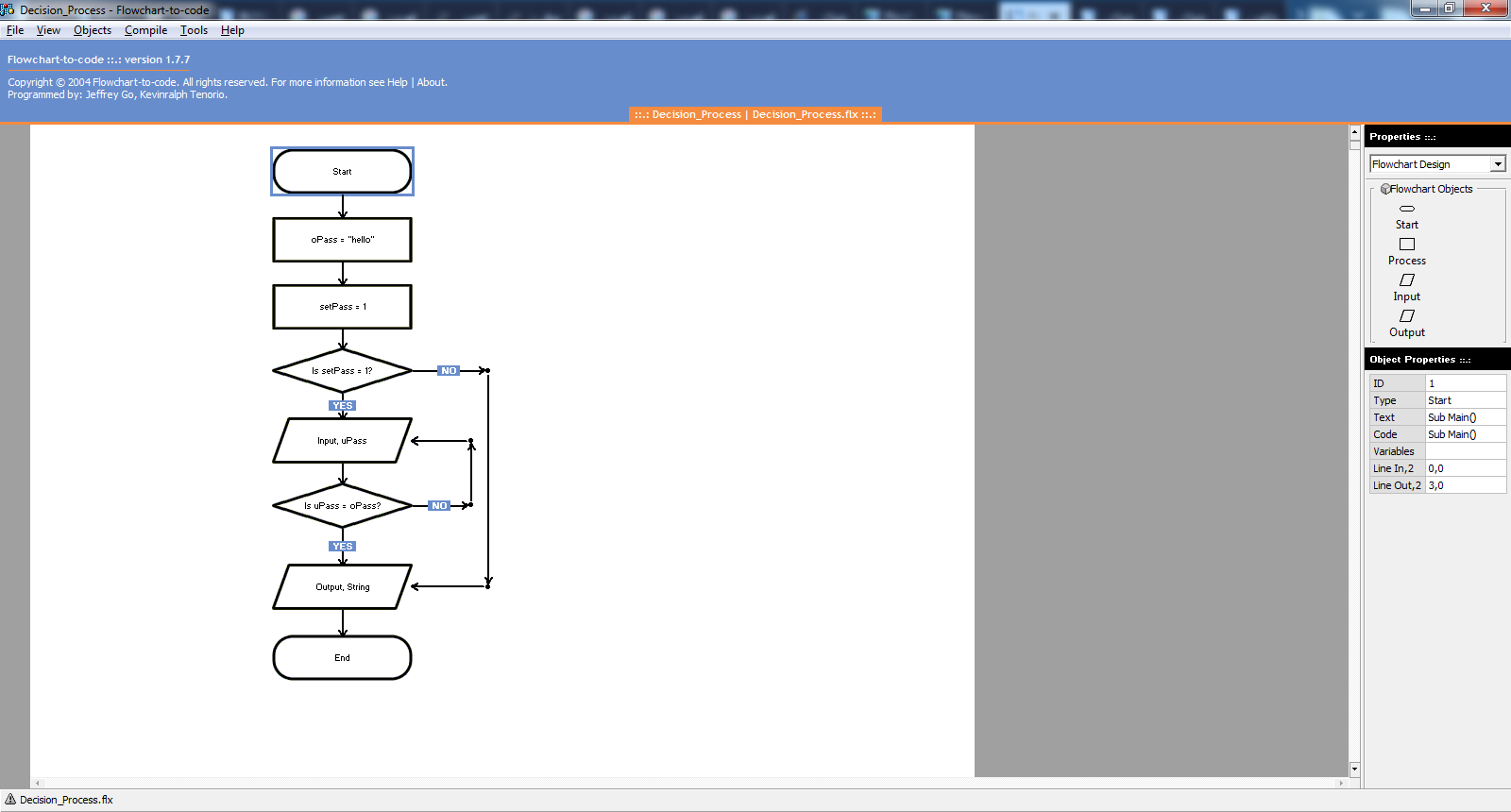Open the Tools menu

click(x=194, y=30)
